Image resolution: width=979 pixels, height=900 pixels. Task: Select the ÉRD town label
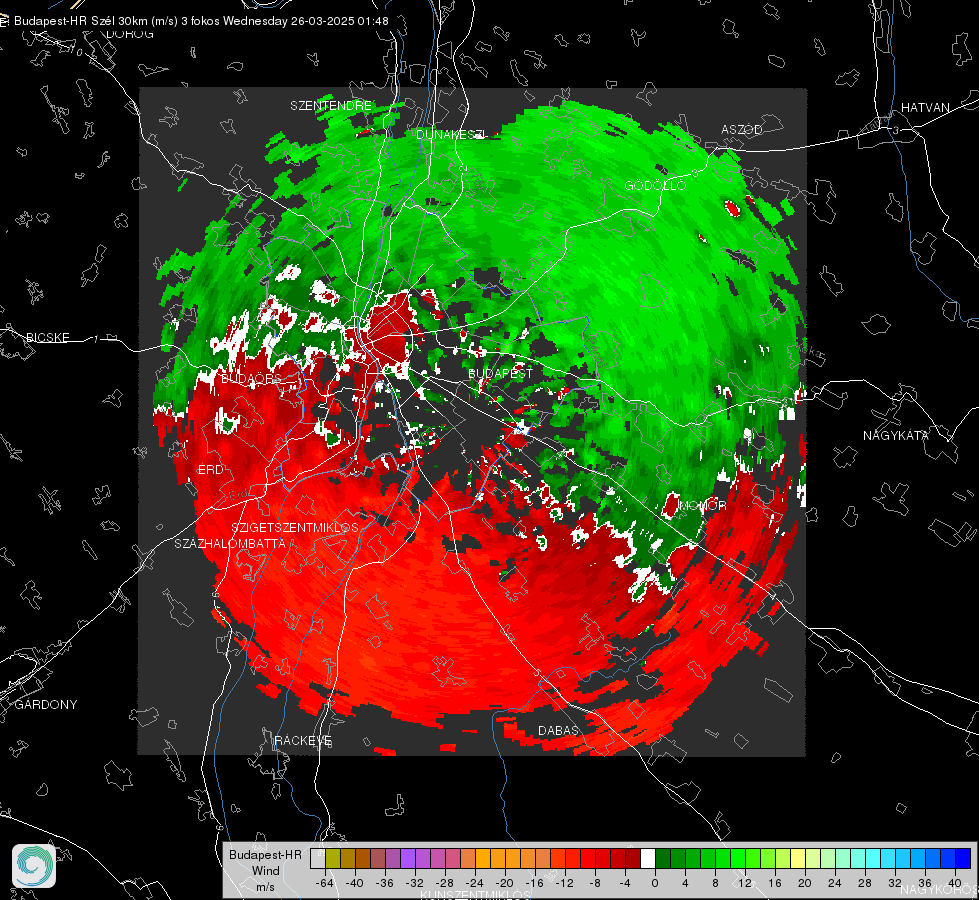tap(210, 470)
